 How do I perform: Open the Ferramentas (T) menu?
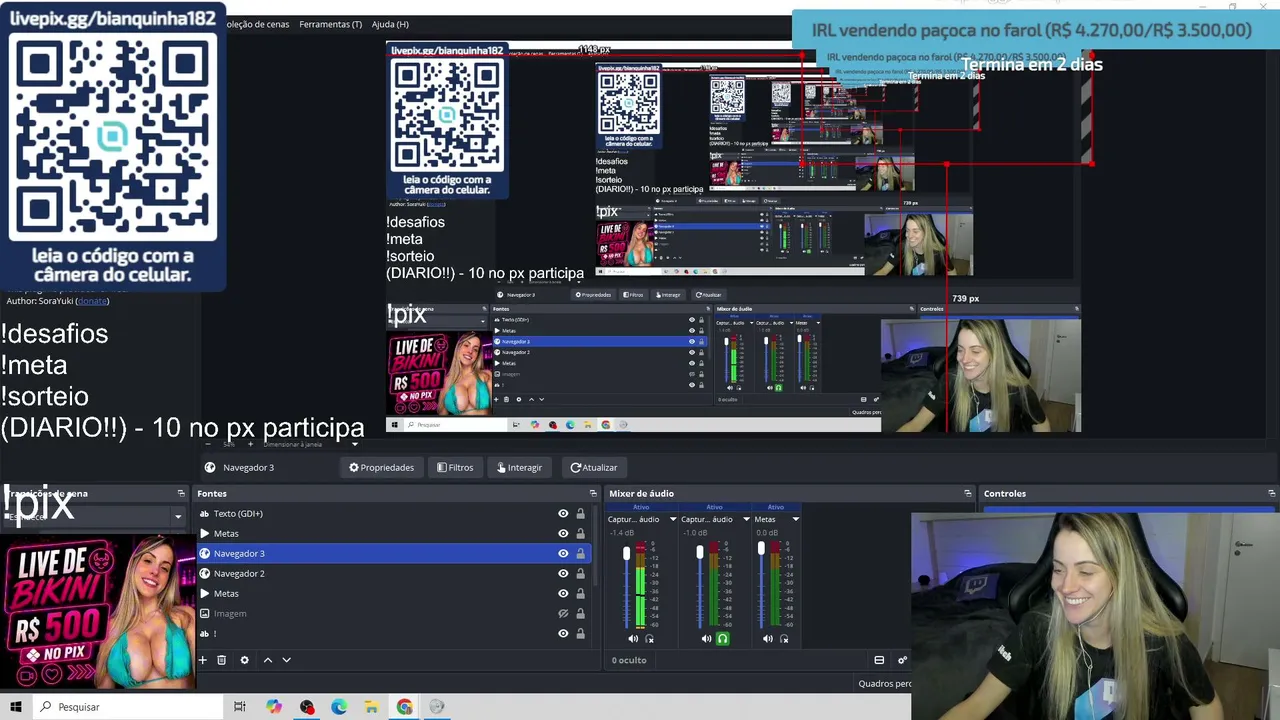330,24
